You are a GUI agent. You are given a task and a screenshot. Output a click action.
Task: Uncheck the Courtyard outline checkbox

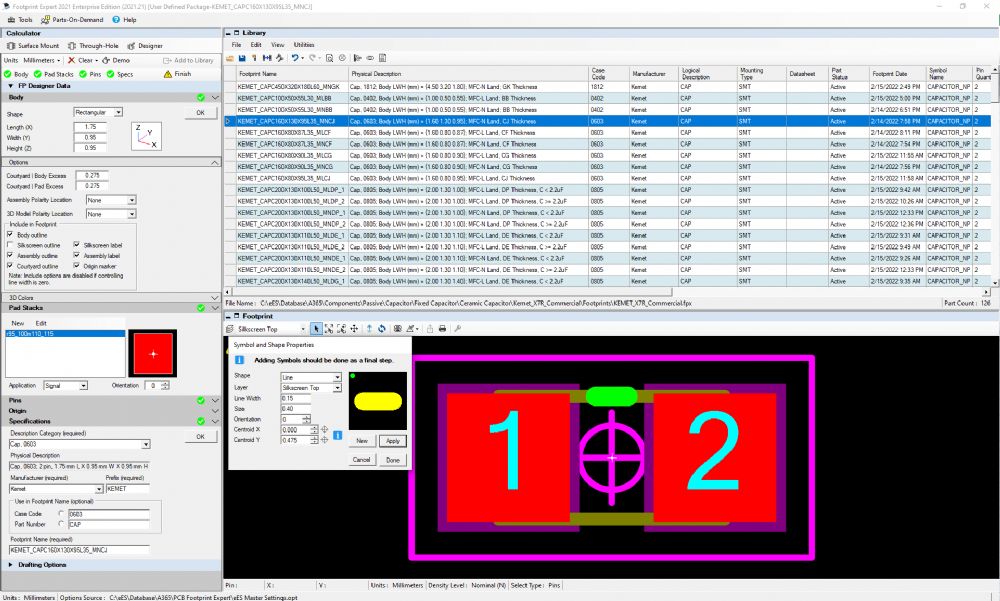pos(10,267)
